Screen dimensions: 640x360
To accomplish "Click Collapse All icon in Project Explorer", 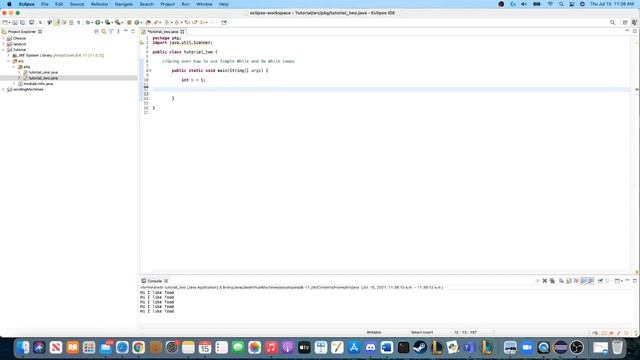I will coord(96,31).
